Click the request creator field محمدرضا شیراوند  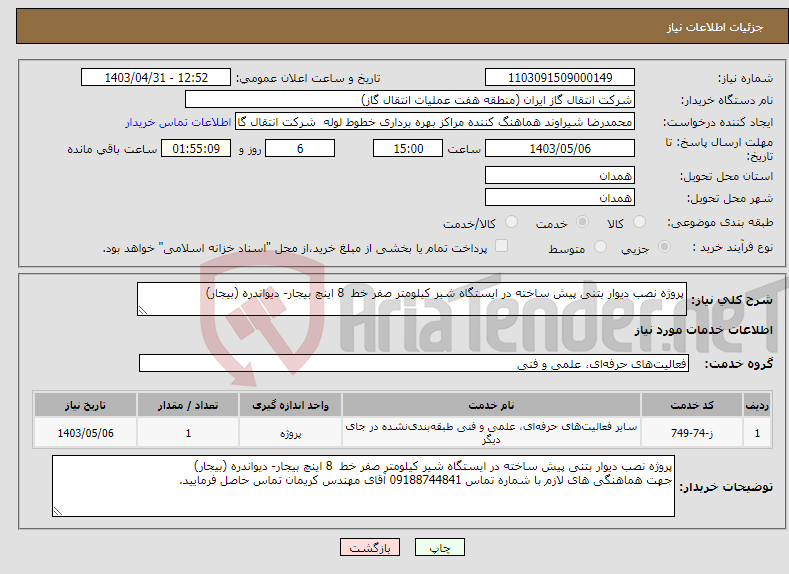click(435, 122)
